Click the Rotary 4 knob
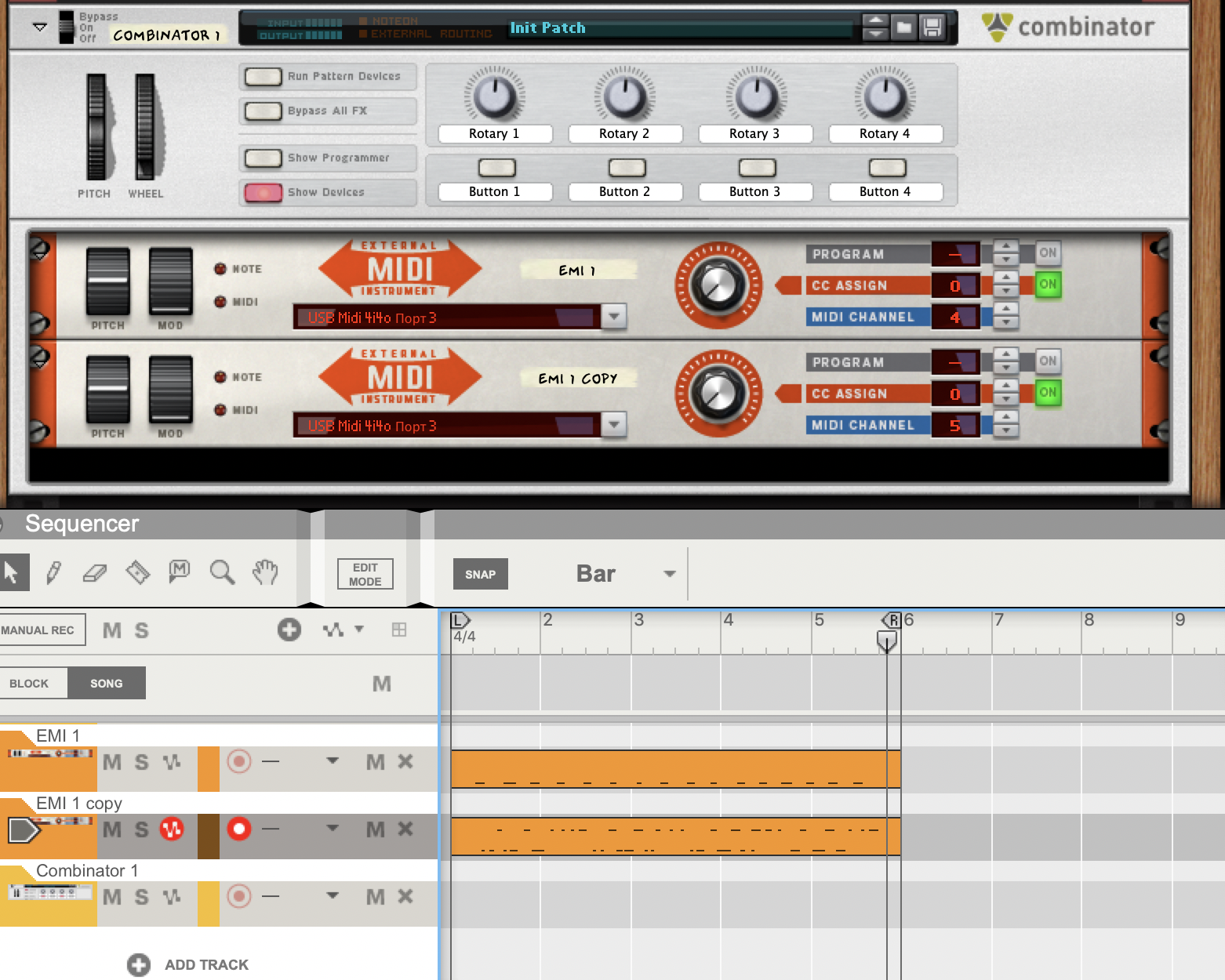This screenshot has width=1225, height=980. coord(885,96)
